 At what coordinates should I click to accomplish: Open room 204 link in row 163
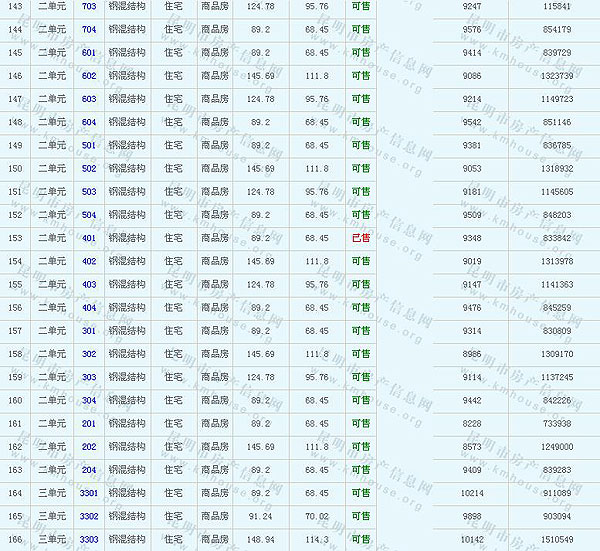pos(89,470)
